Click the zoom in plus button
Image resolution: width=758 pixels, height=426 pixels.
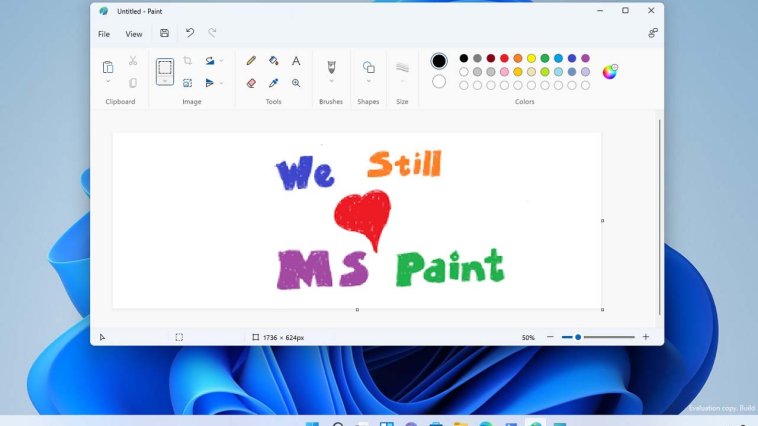645,337
